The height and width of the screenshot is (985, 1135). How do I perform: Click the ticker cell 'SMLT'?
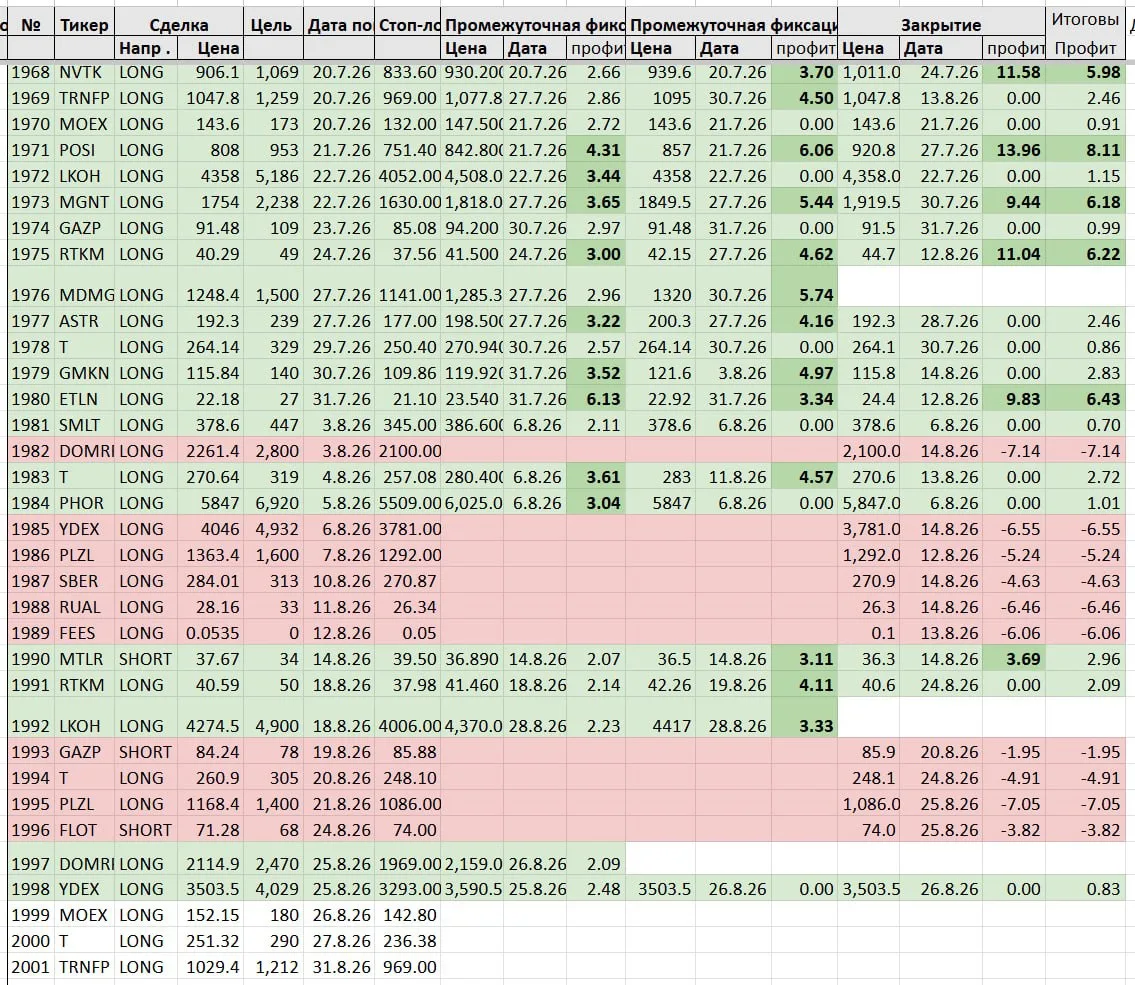84,426
